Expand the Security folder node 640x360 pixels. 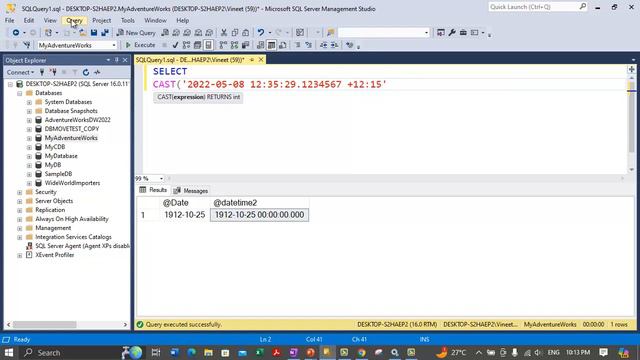pos(20,192)
